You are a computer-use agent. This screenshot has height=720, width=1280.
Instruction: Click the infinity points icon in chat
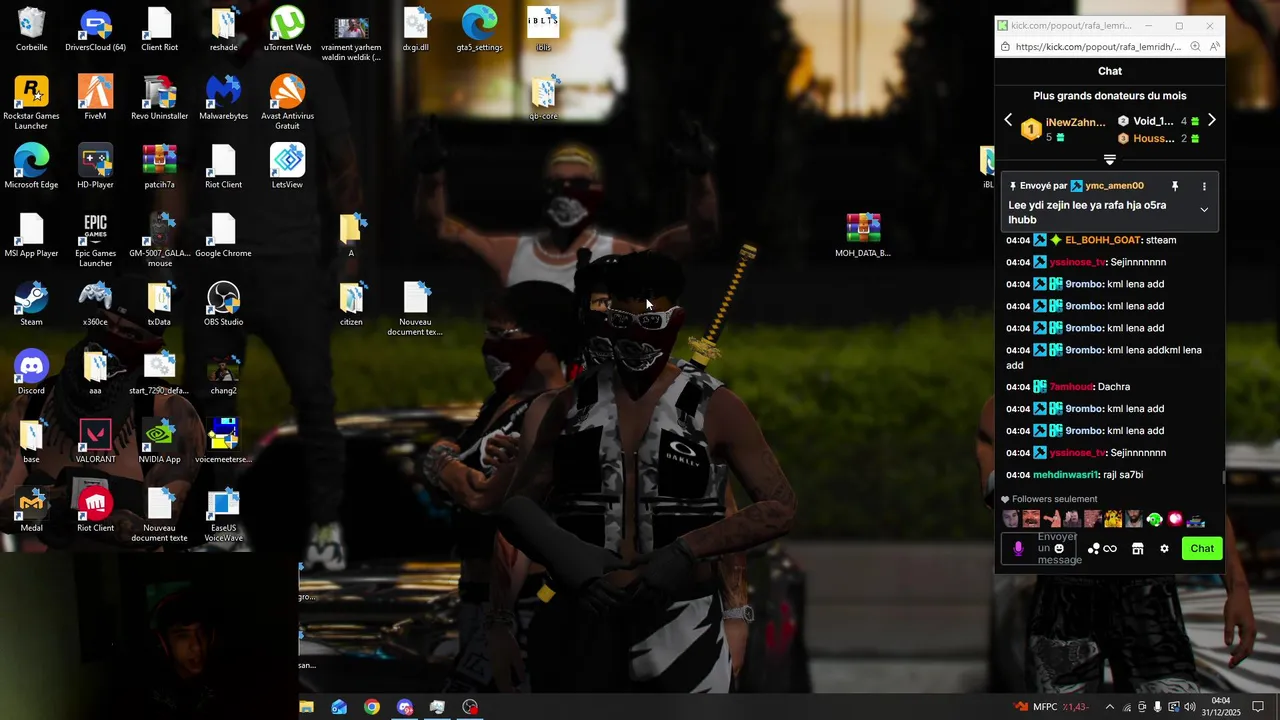tap(1110, 548)
